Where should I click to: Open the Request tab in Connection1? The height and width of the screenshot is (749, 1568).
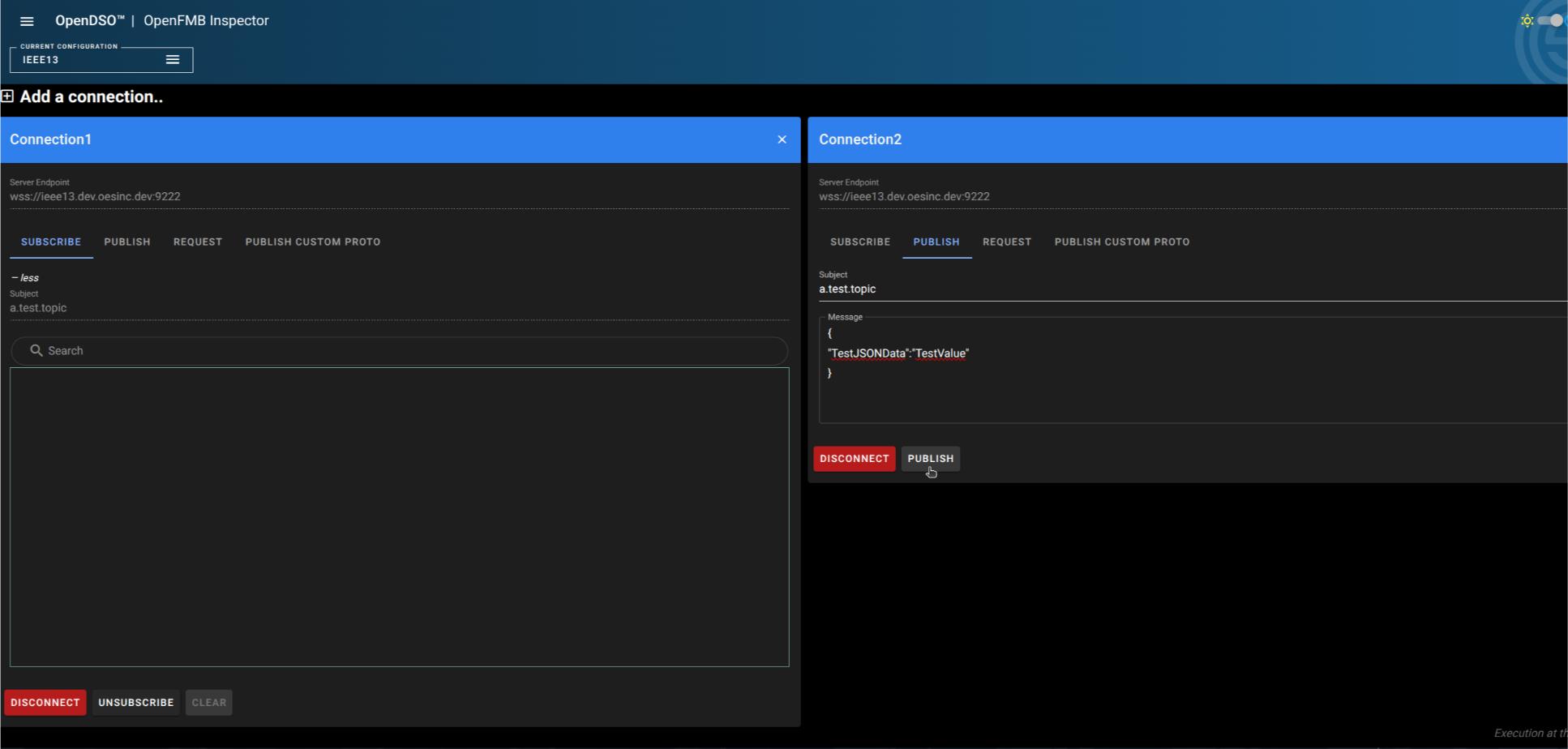click(x=198, y=242)
